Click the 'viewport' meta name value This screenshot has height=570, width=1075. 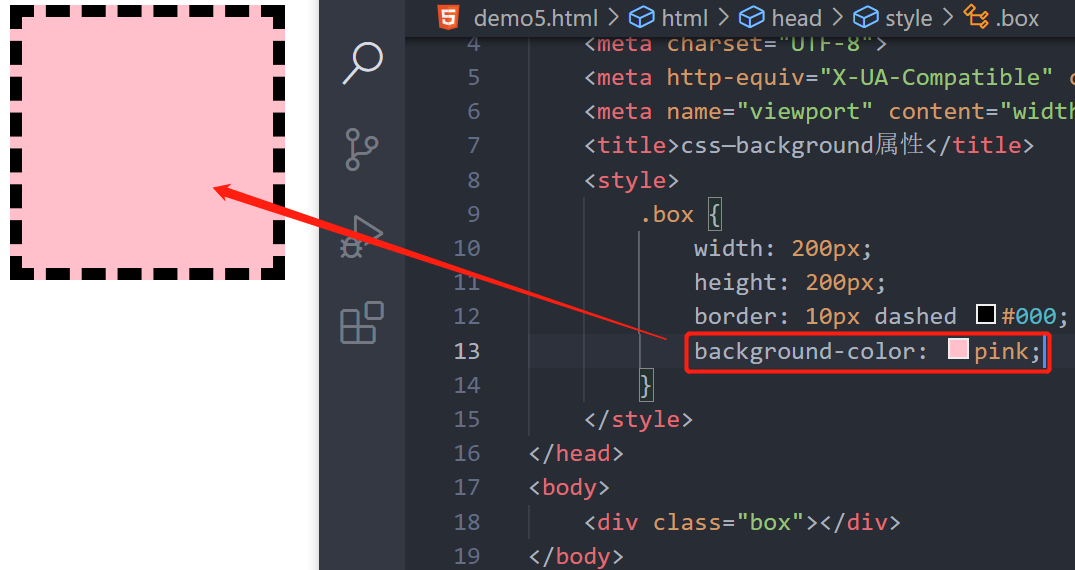[x=805, y=111]
